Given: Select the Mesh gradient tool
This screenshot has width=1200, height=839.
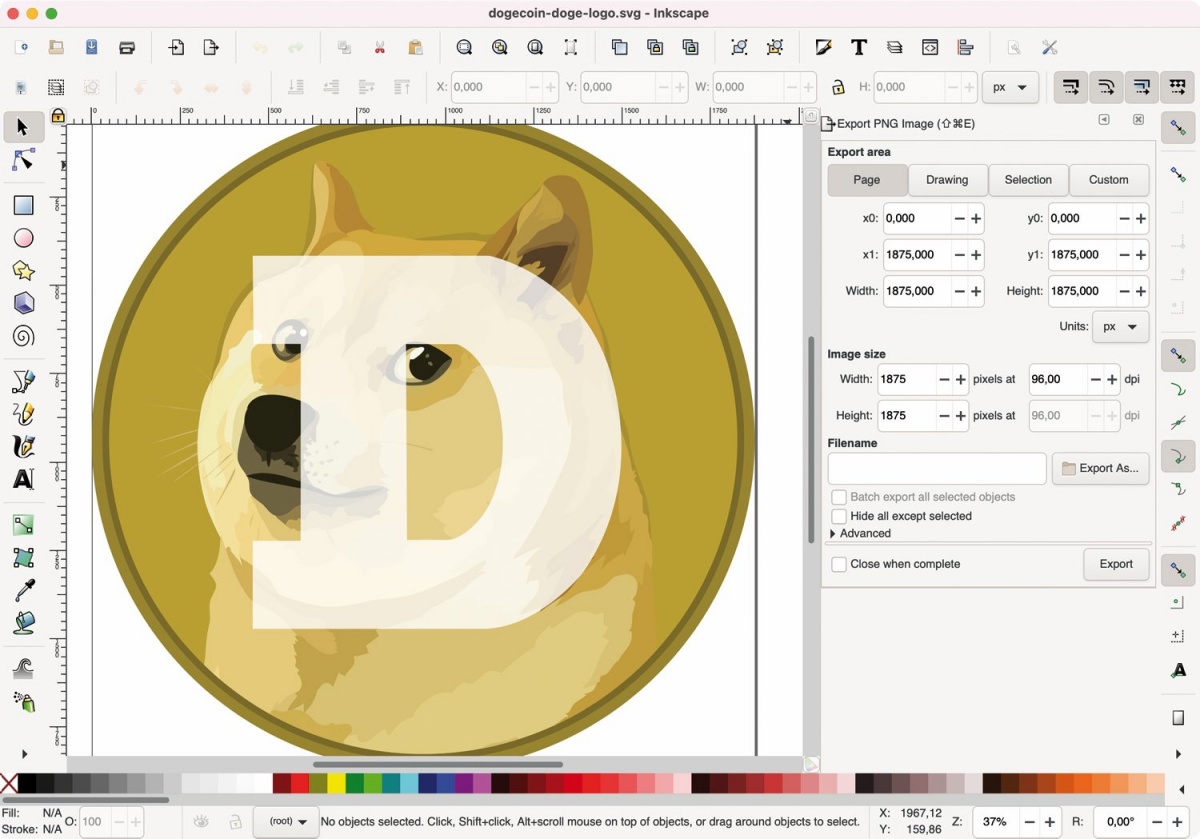Looking at the screenshot, I should [23, 558].
